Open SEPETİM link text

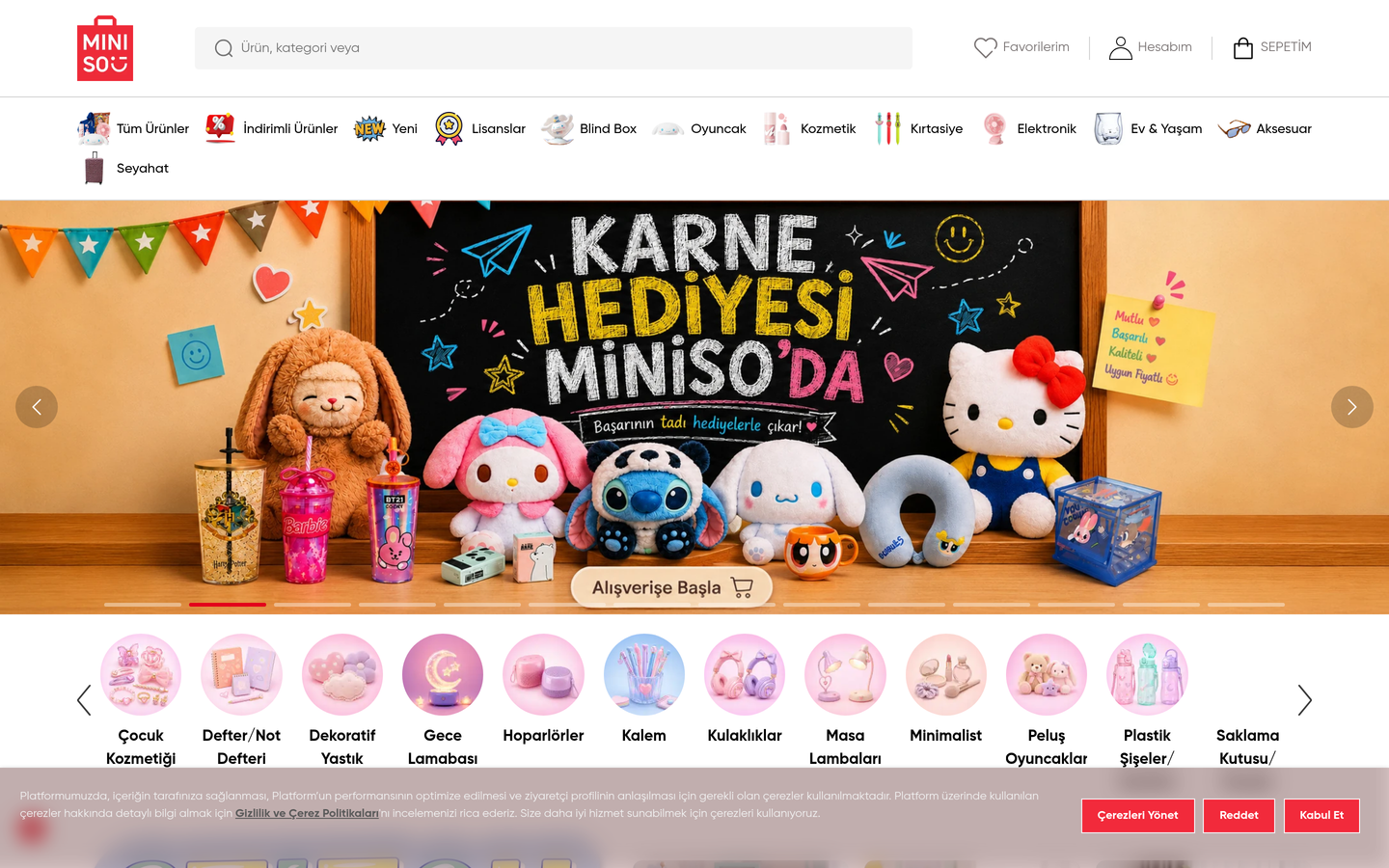(x=1286, y=47)
